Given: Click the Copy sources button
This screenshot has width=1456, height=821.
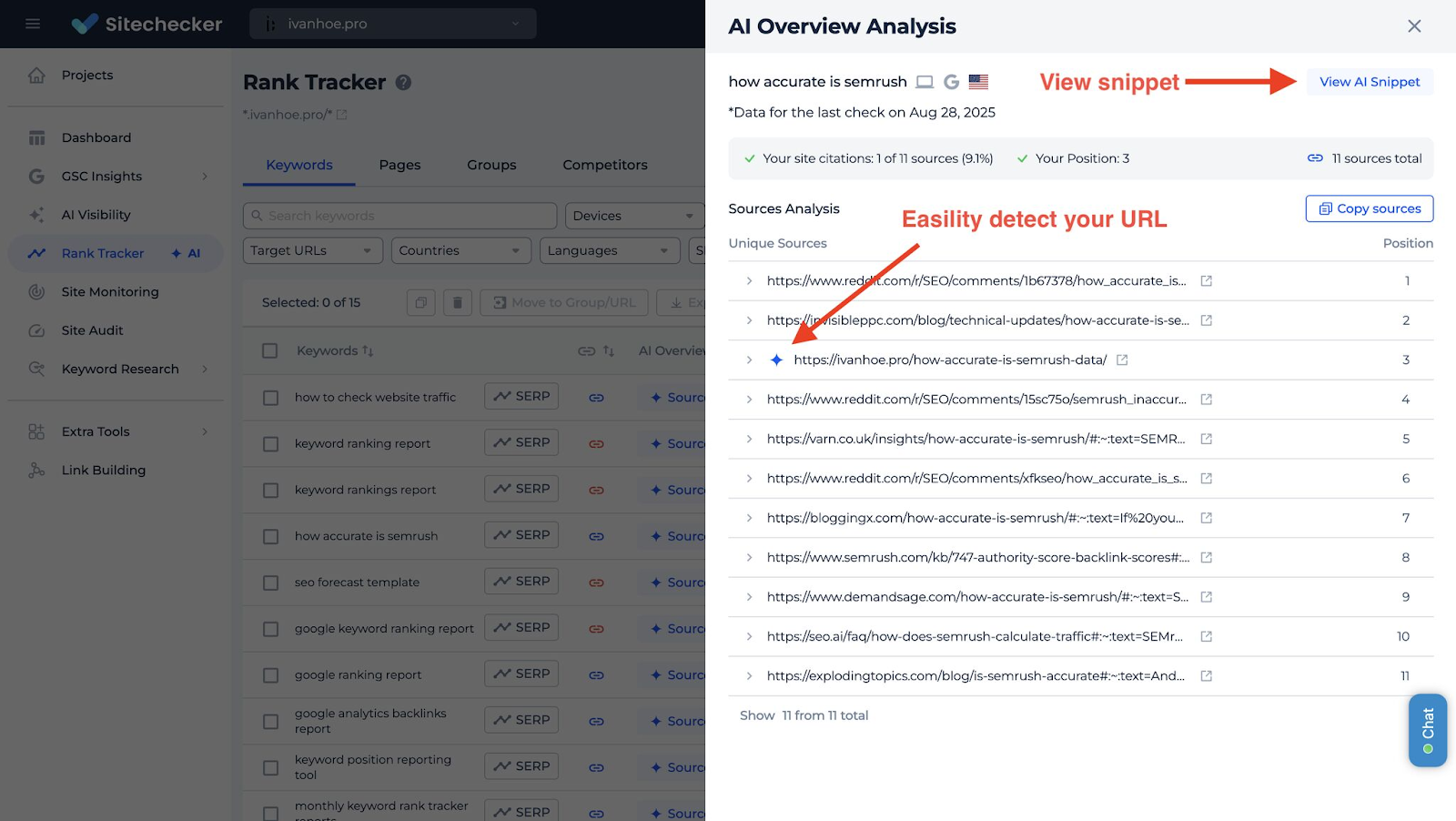Looking at the screenshot, I should pyautogui.click(x=1369, y=208).
